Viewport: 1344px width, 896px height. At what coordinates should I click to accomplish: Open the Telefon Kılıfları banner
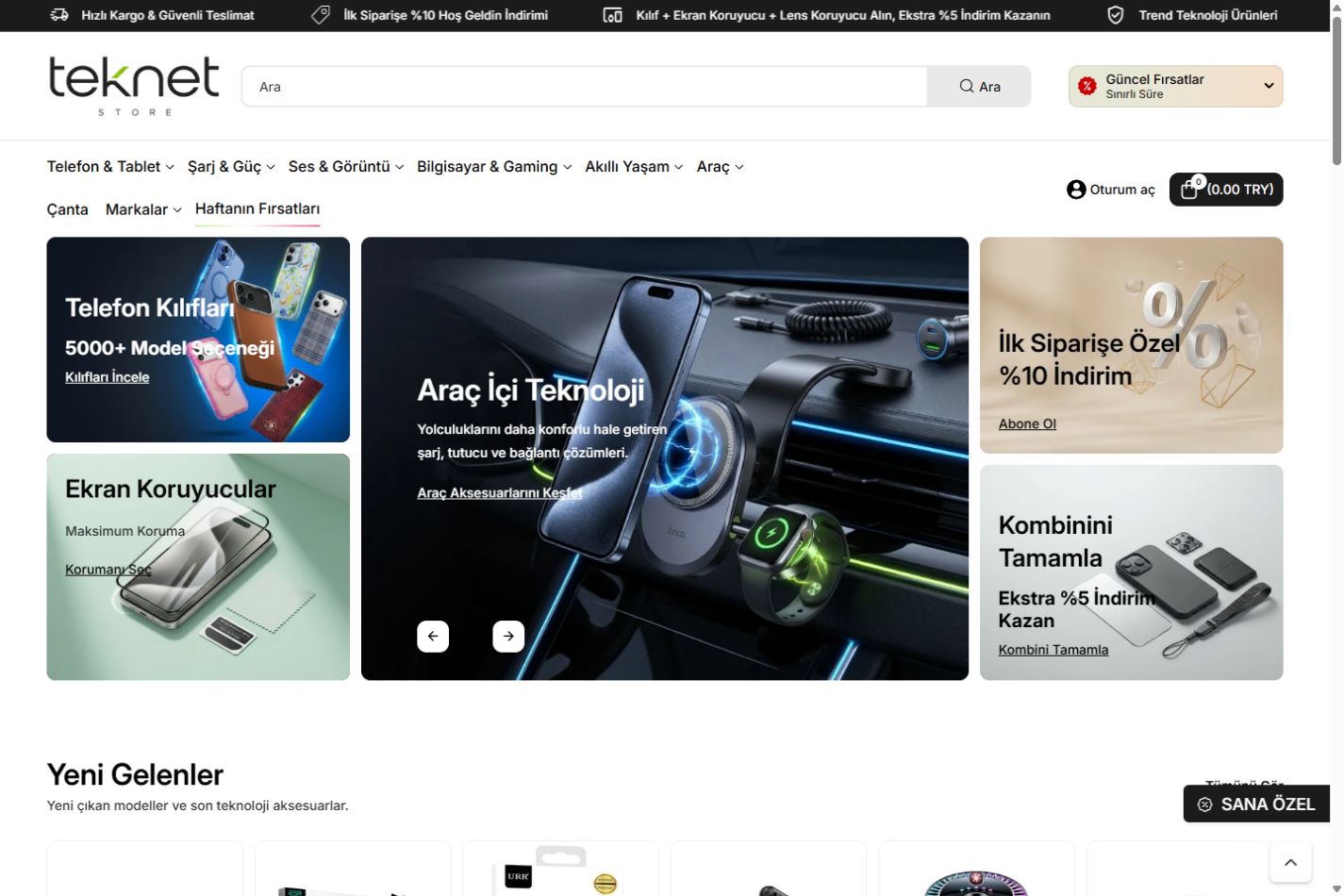pos(198,340)
